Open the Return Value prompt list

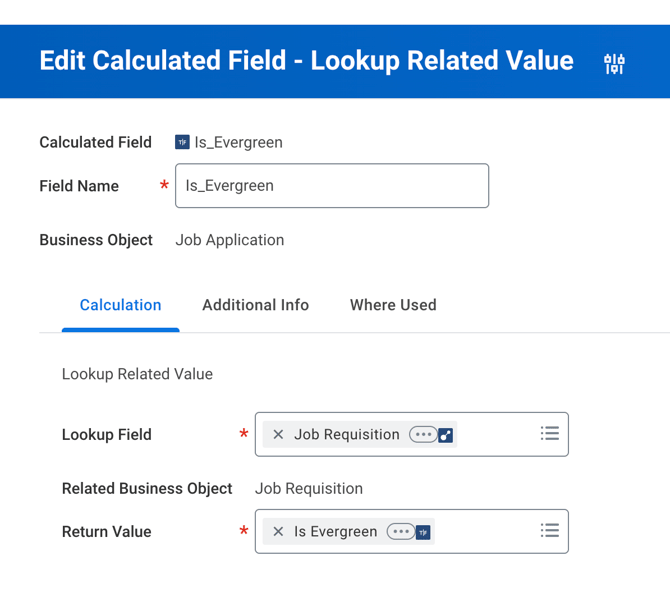point(550,530)
